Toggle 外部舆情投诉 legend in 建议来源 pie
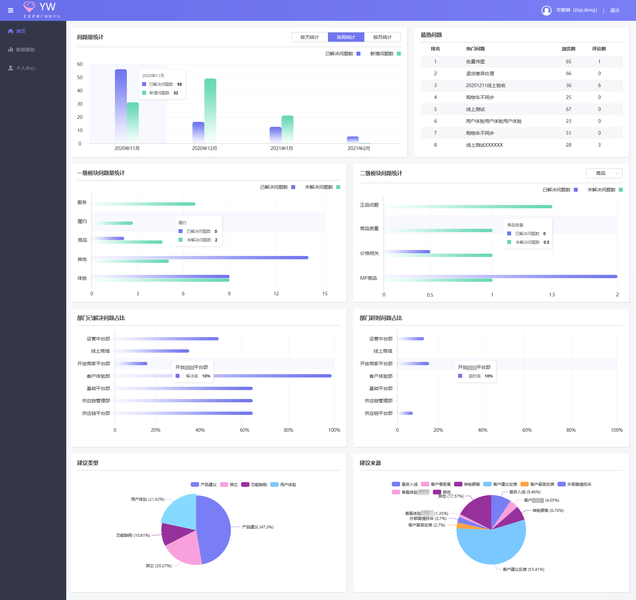Image resolution: width=636 pixels, height=600 pixels. click(575, 484)
